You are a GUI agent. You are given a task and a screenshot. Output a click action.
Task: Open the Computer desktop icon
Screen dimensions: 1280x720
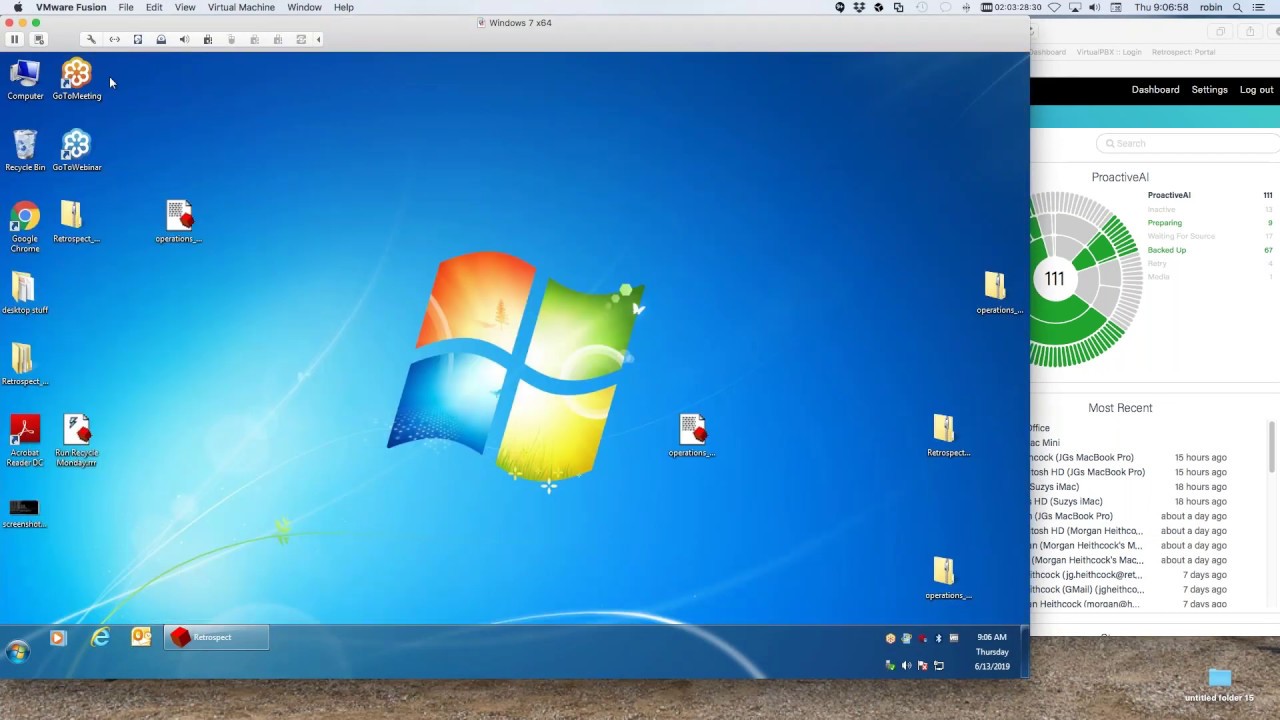click(25, 80)
